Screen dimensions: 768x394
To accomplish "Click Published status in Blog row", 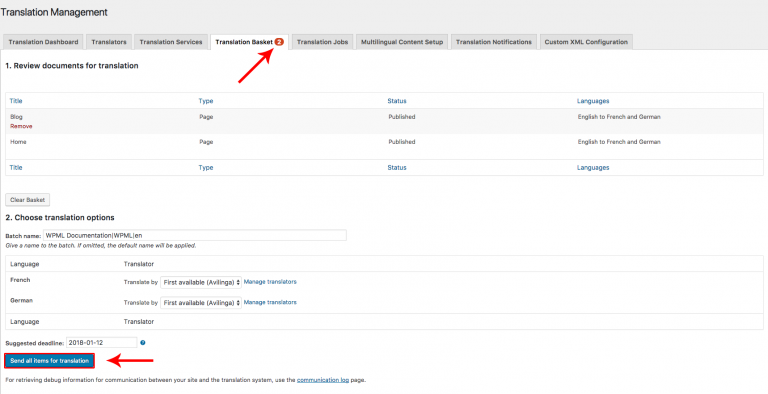I will coord(402,117).
